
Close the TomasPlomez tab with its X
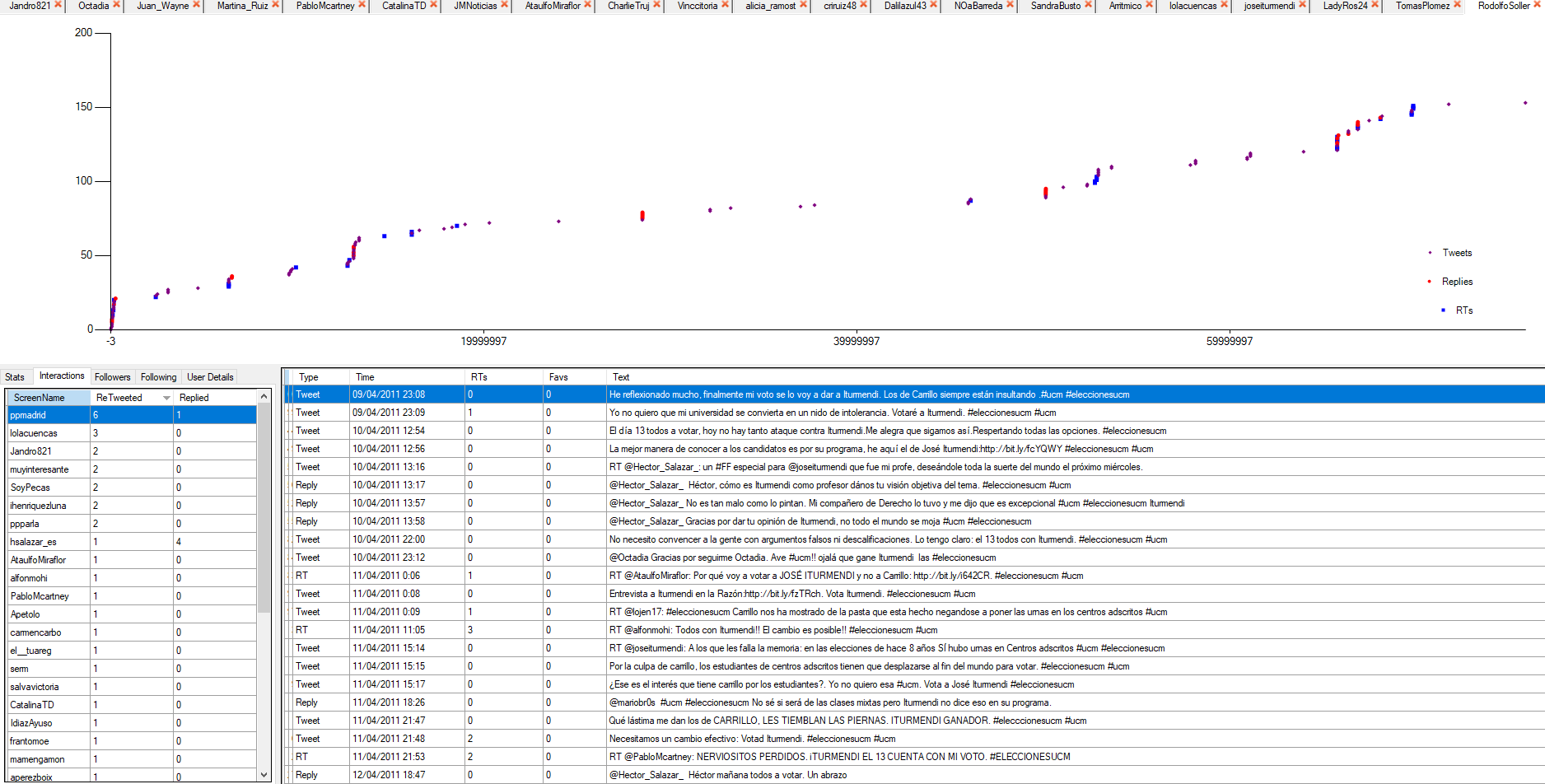pos(1457,5)
